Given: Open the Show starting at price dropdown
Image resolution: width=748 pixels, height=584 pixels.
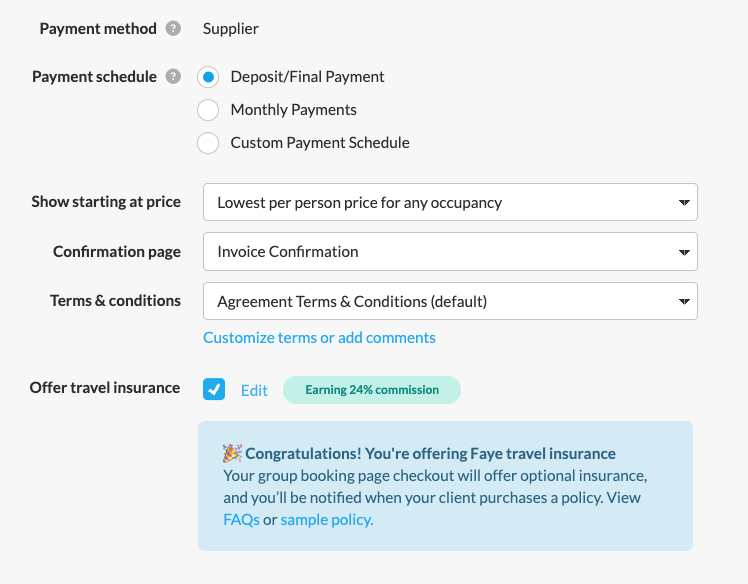Looking at the screenshot, I should [450, 202].
